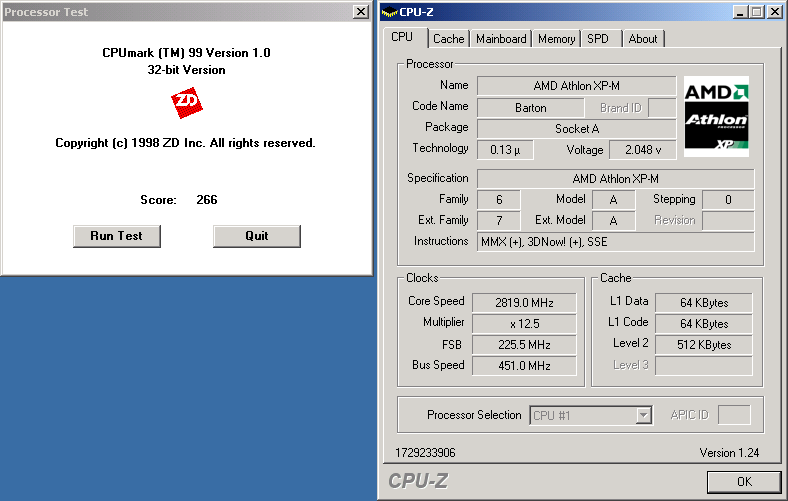Click the Score value 266

[207, 200]
